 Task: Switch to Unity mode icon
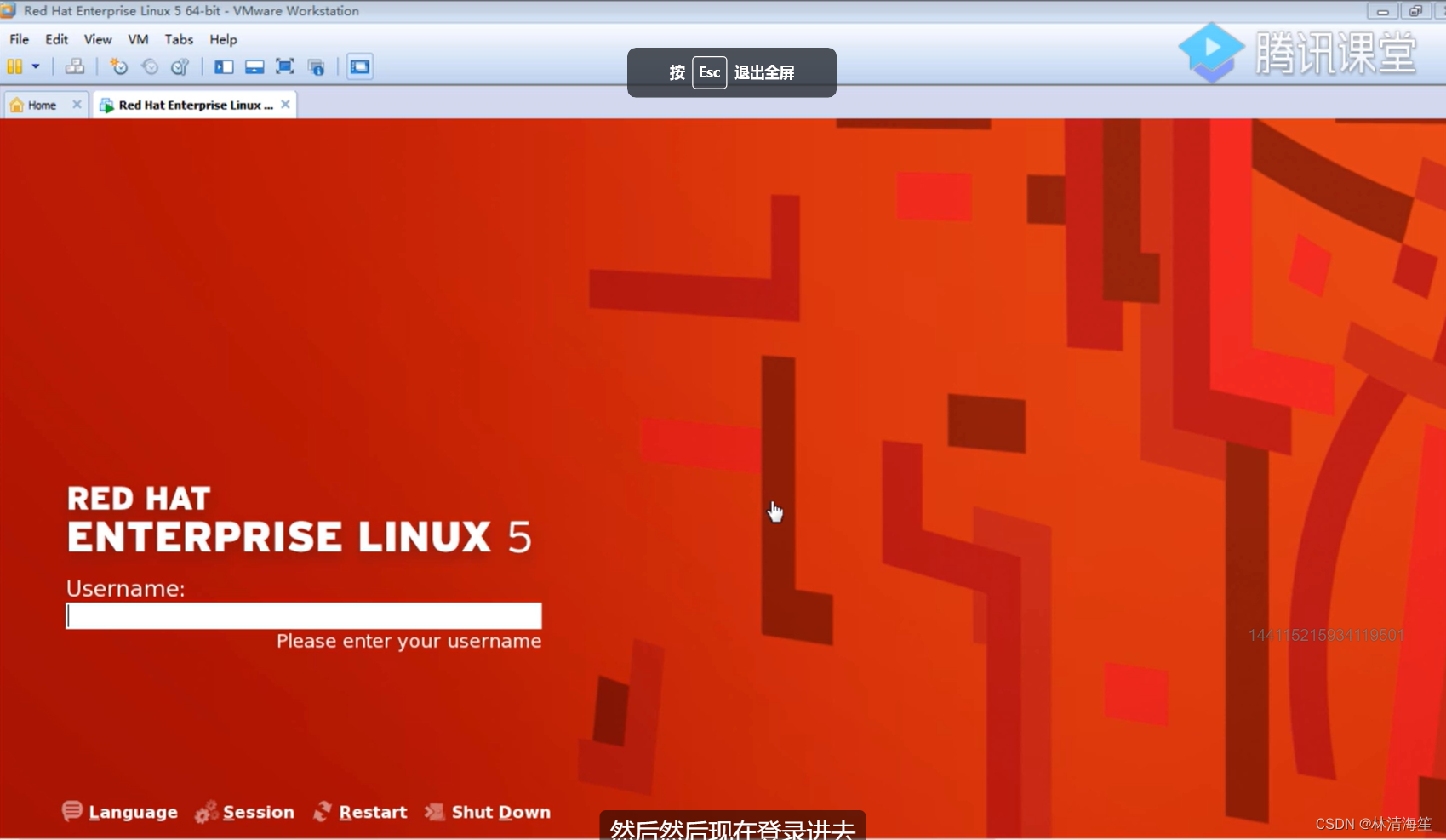click(x=317, y=66)
